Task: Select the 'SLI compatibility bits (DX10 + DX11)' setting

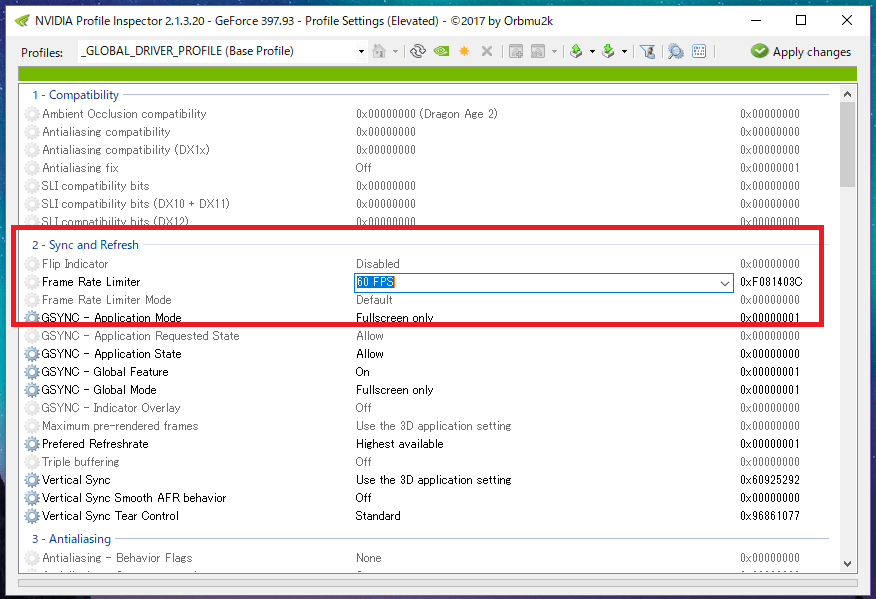Action: point(135,204)
